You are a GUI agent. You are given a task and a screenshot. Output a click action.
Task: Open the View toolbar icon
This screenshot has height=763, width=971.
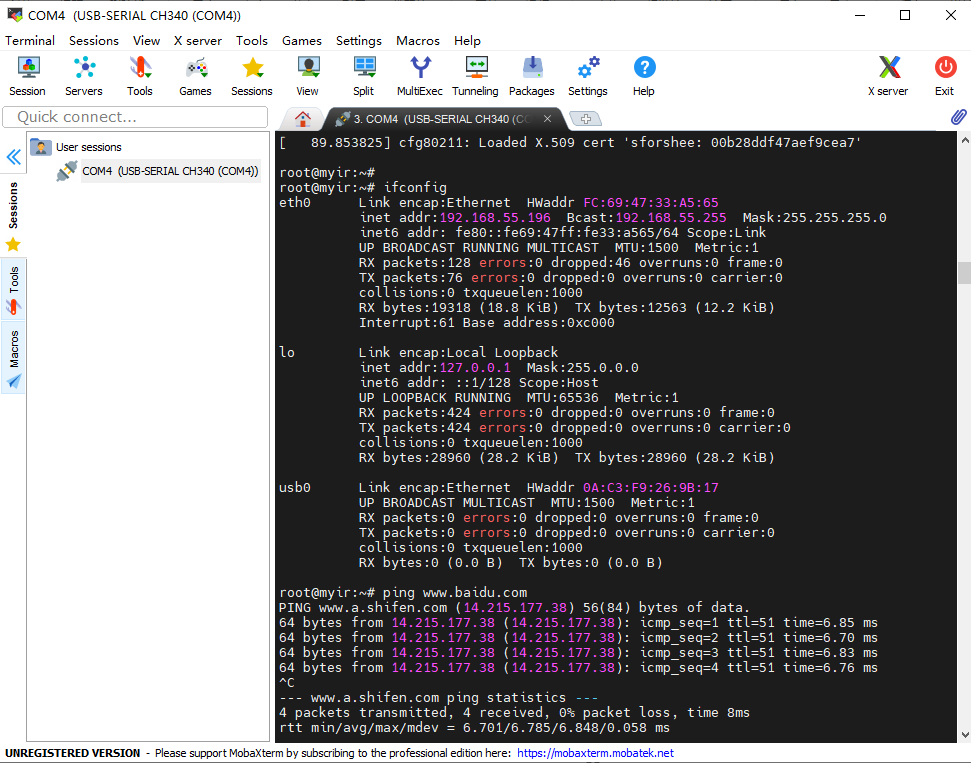tap(308, 76)
